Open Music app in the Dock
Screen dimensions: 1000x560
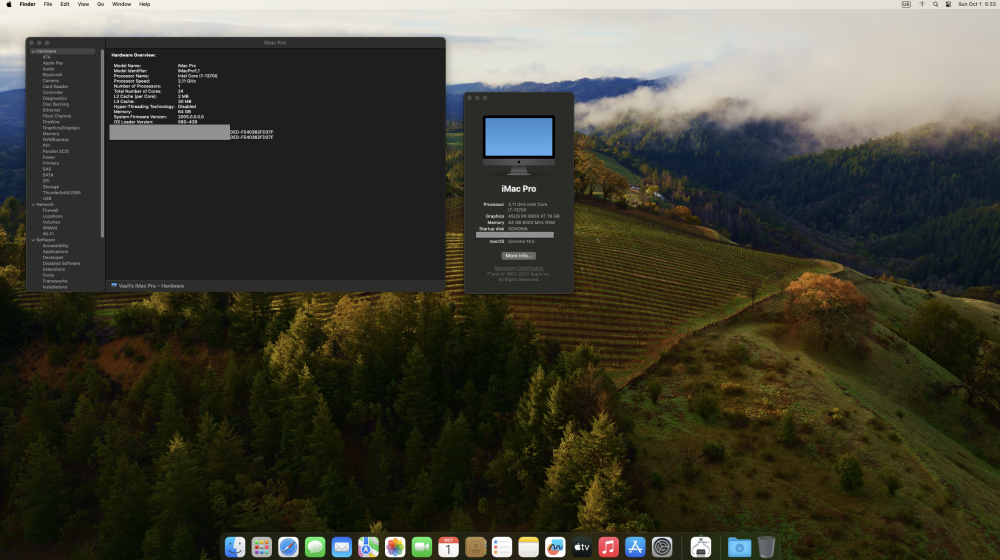(608, 547)
